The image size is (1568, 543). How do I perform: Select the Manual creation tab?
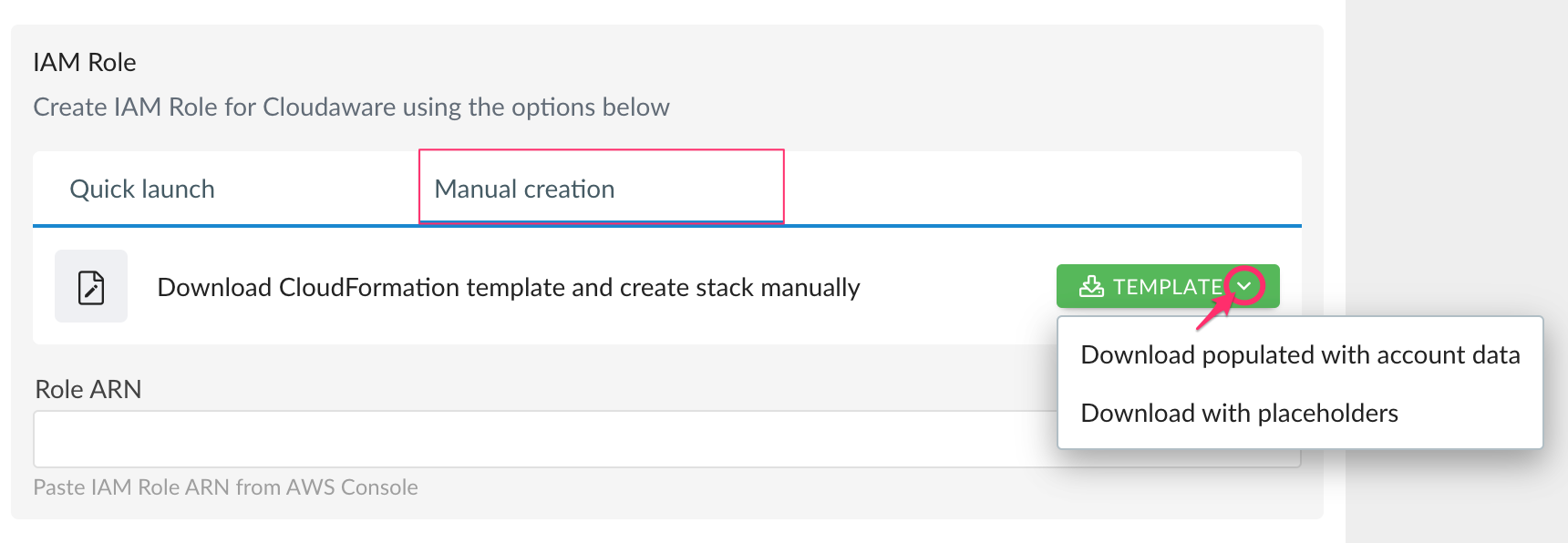coord(525,189)
